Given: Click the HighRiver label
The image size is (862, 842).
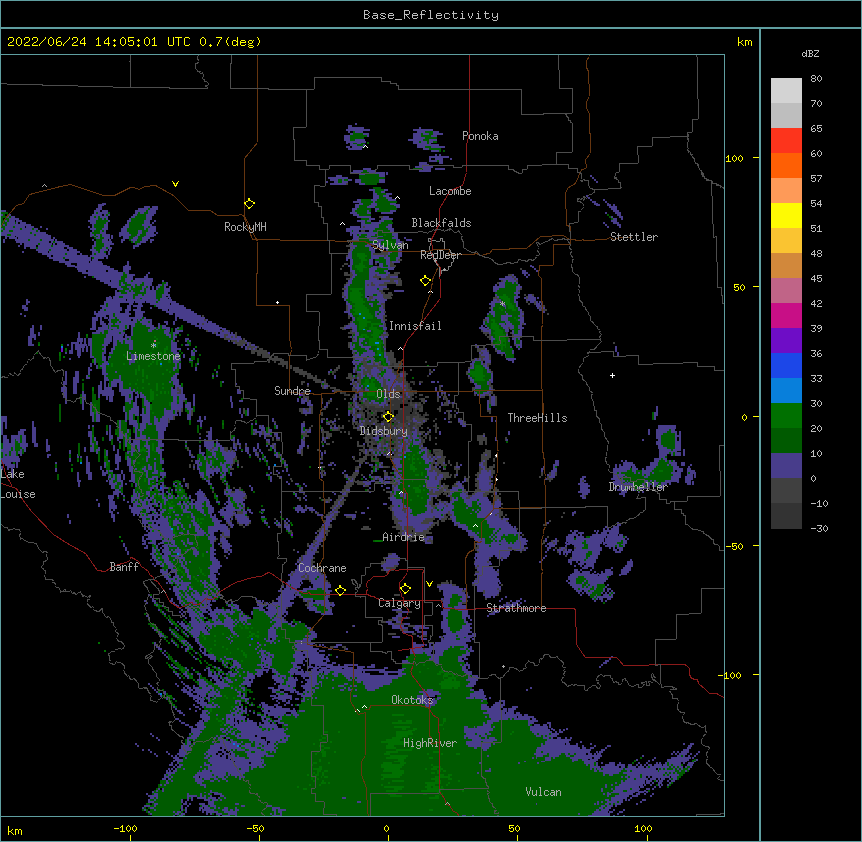Looking at the screenshot, I should point(430,743).
